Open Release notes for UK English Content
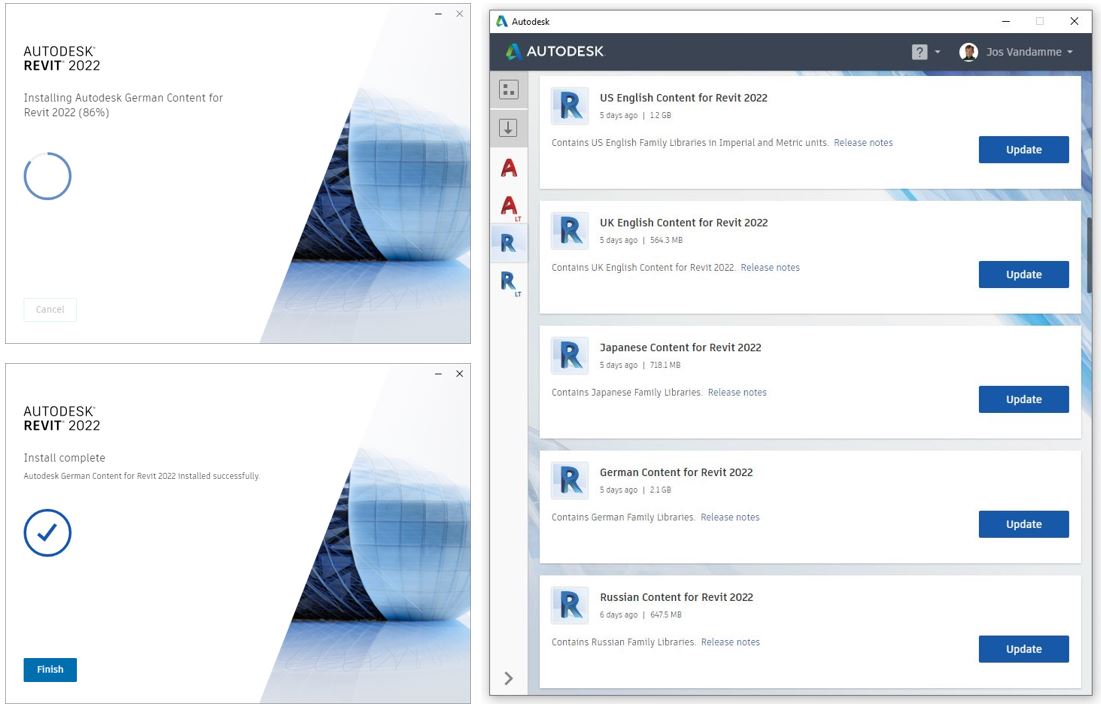This screenshot has width=1101, height=707. [x=770, y=267]
